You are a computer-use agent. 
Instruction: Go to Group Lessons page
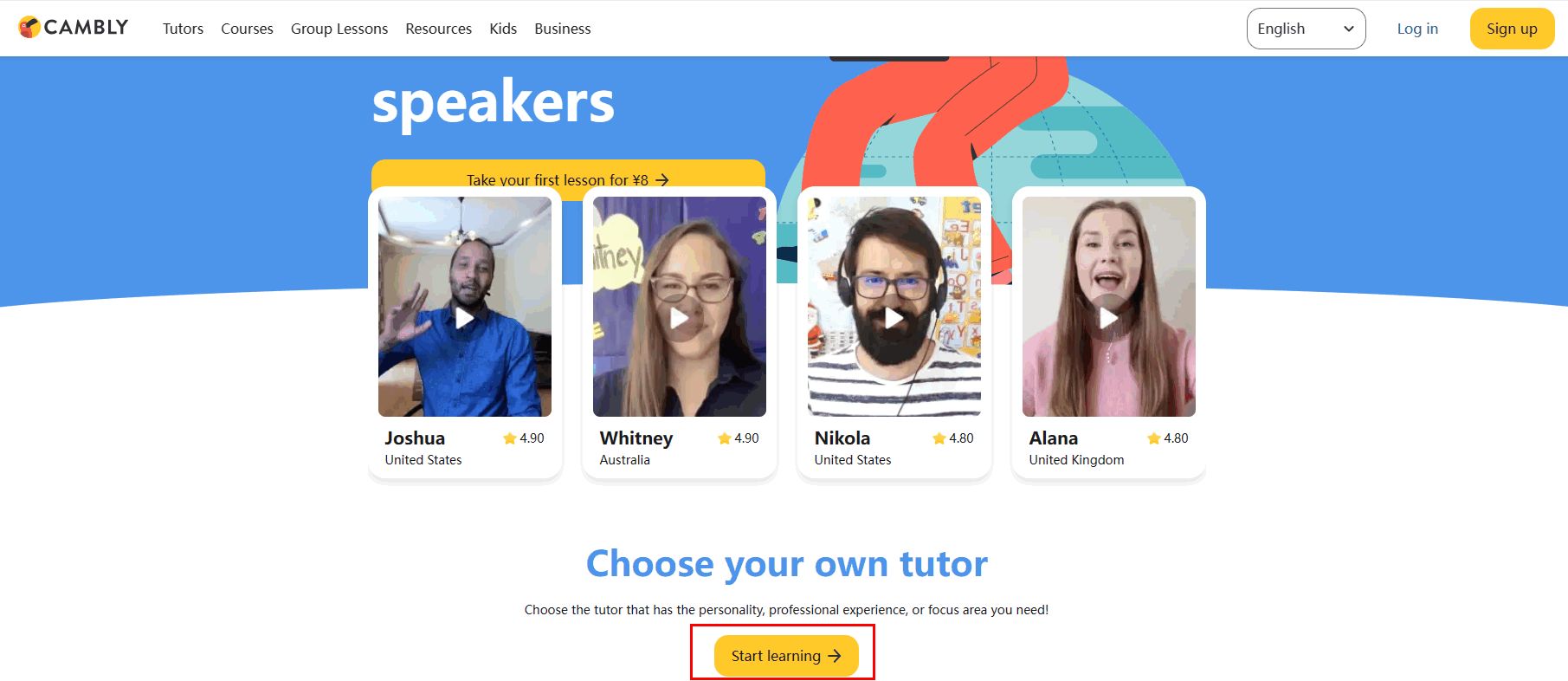pyautogui.click(x=339, y=29)
